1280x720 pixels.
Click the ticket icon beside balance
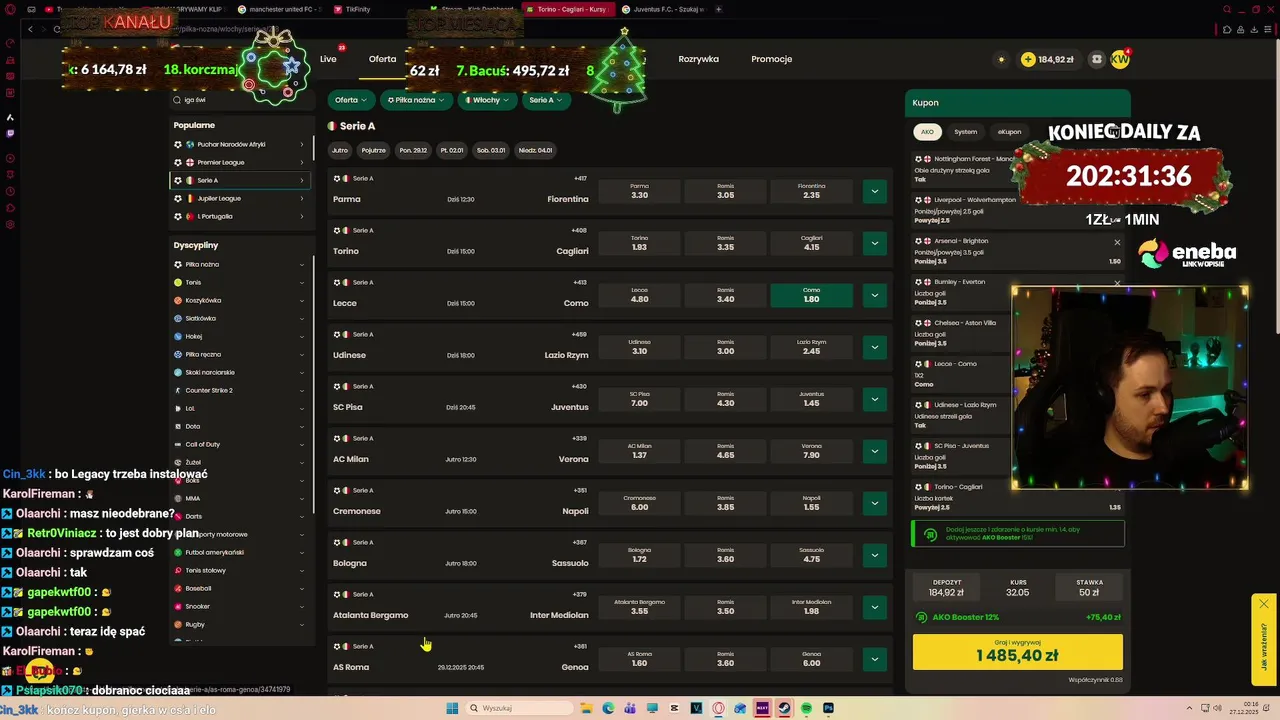(1097, 59)
